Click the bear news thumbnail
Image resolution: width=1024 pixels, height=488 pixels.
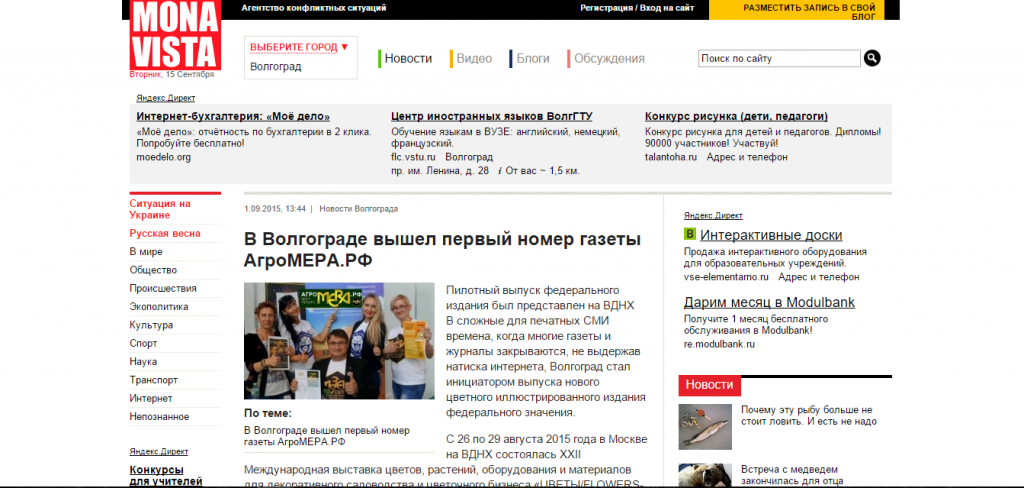pyautogui.click(x=705, y=475)
